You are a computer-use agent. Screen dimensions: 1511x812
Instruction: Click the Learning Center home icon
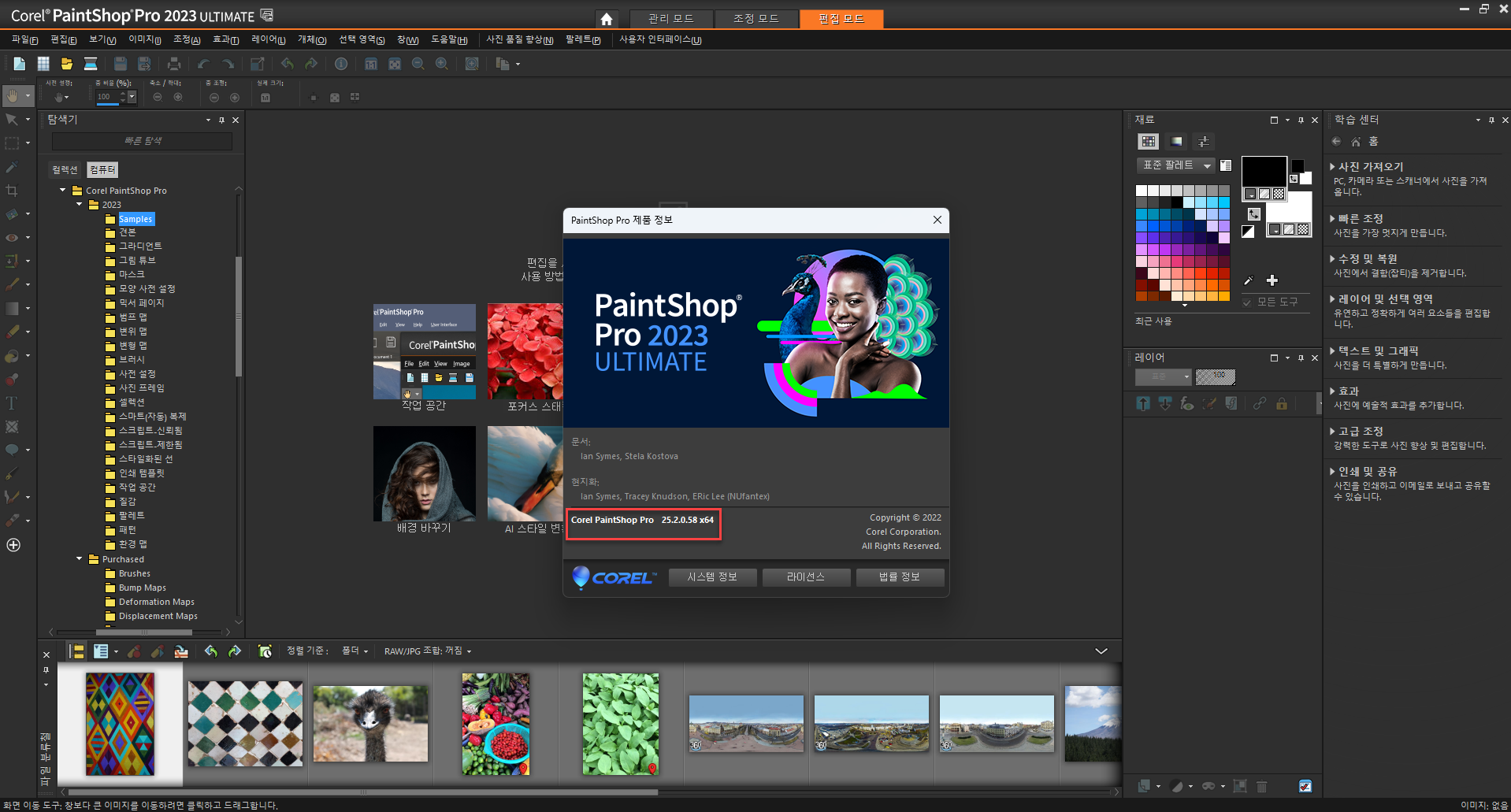[1356, 142]
